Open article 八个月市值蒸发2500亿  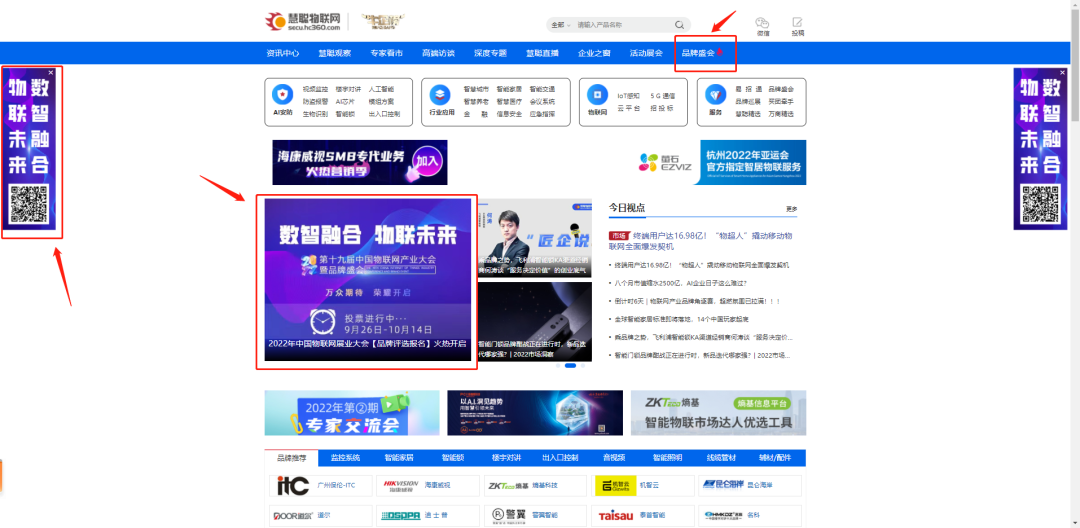click(681, 283)
